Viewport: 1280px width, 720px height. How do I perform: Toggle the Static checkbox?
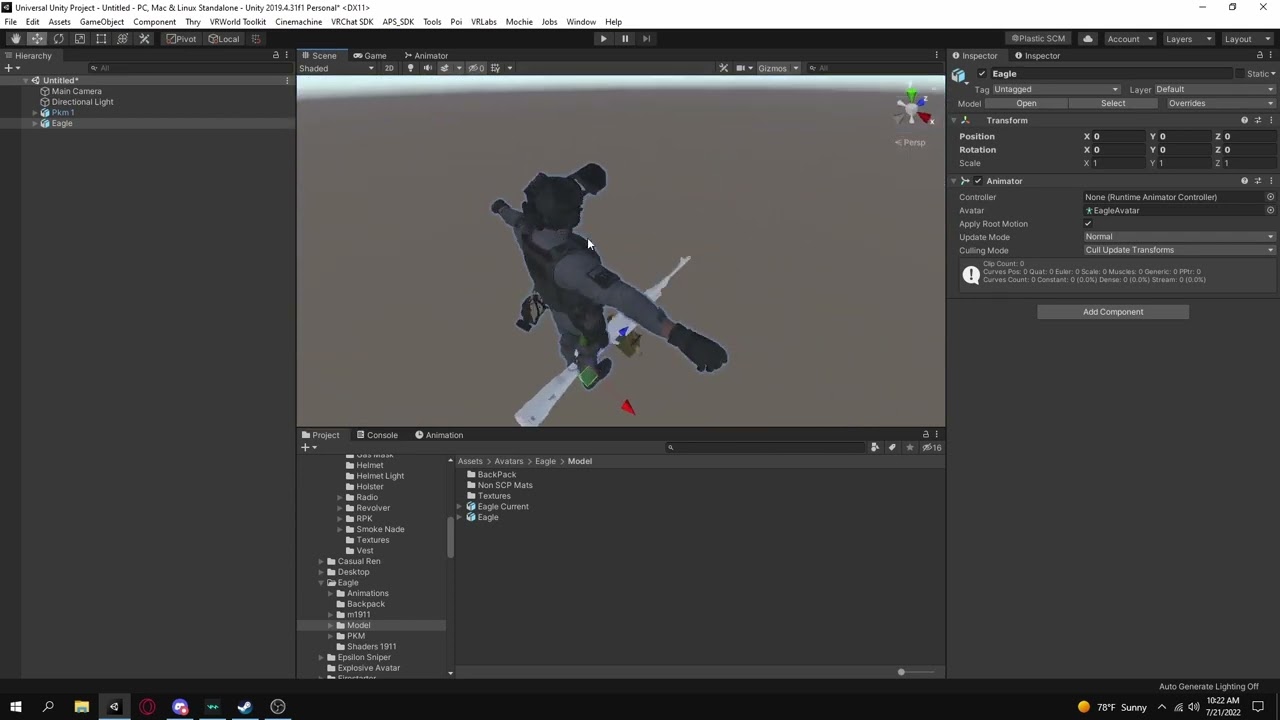(1240, 74)
